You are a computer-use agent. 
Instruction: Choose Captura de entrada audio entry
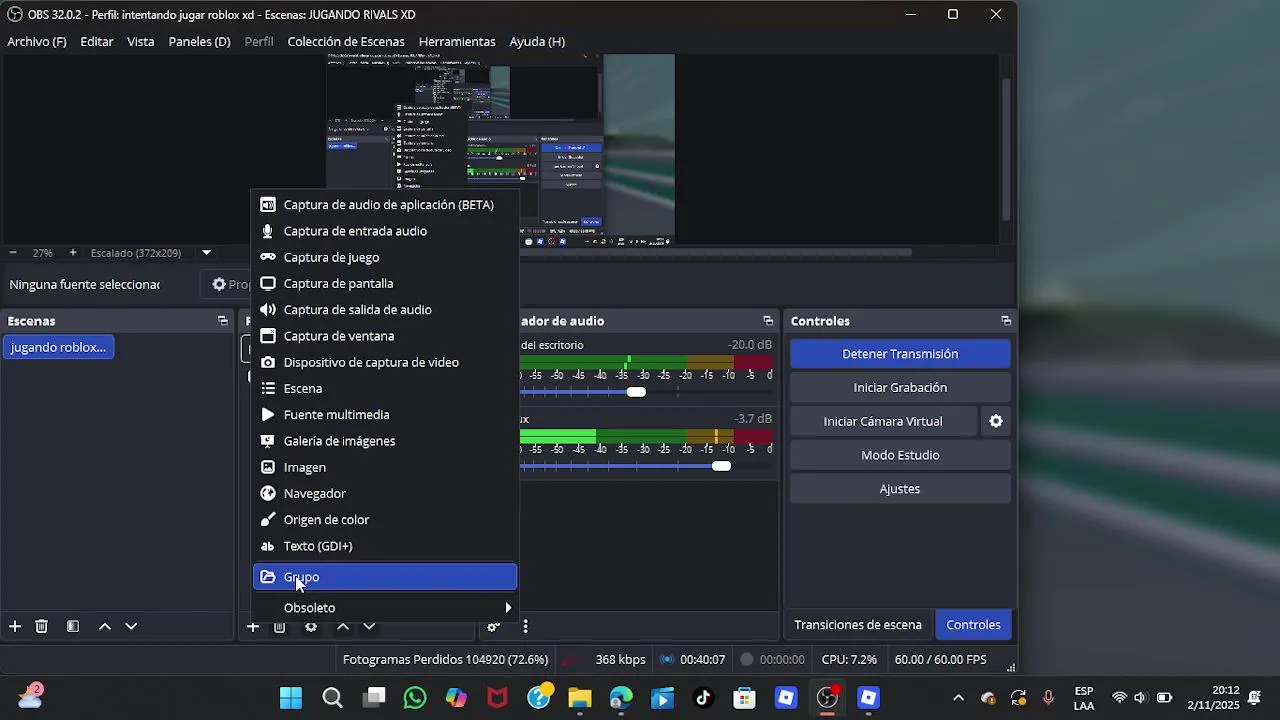(385, 231)
